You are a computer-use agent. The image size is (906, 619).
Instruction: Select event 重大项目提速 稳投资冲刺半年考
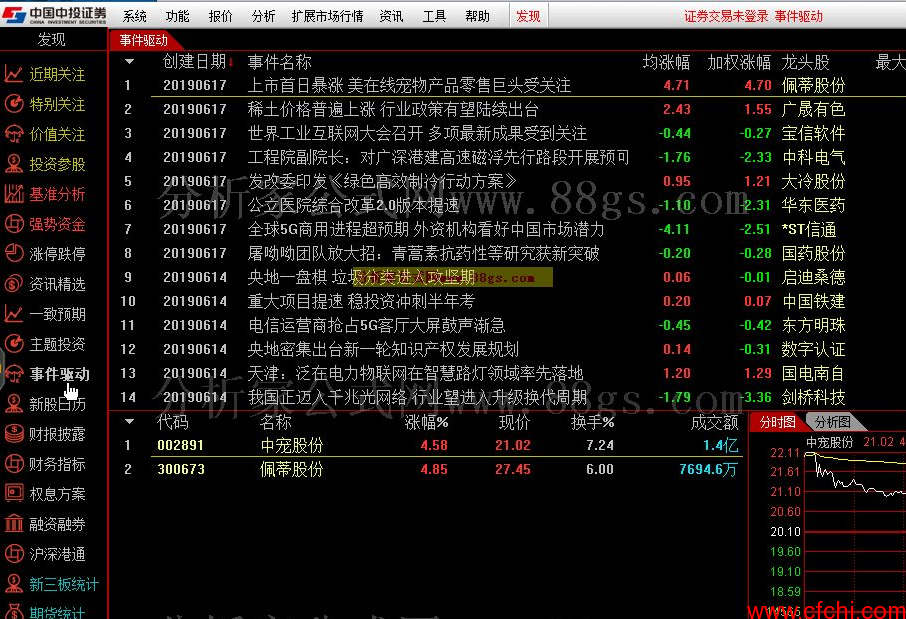(x=361, y=301)
